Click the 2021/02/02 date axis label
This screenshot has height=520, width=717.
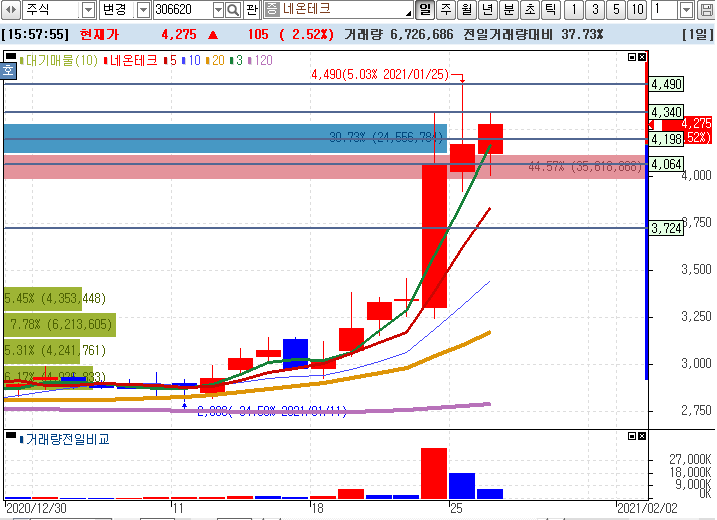click(x=647, y=508)
